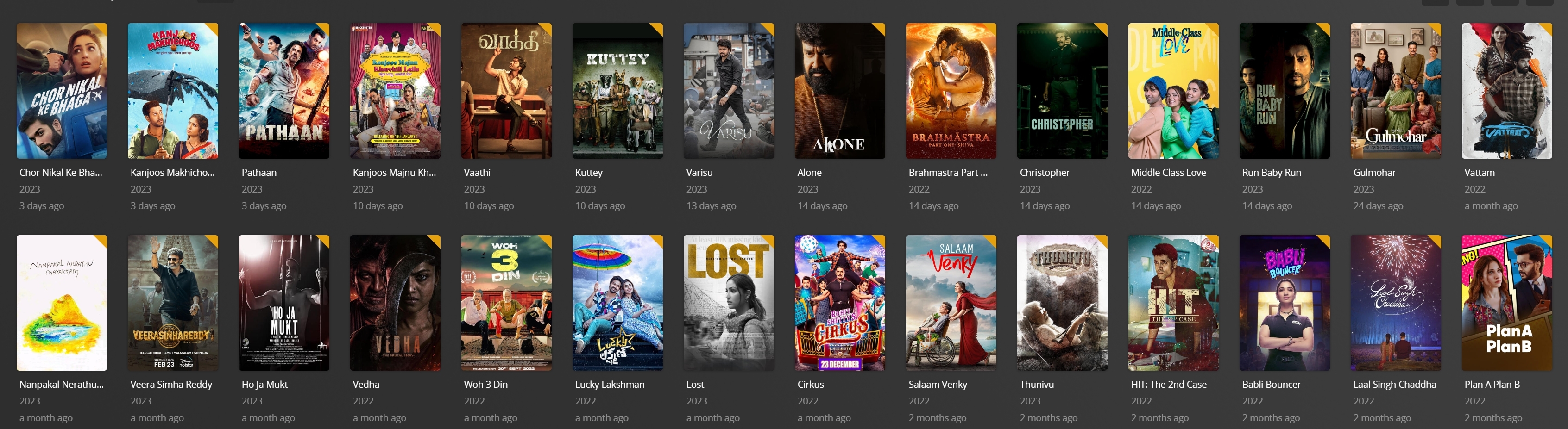Click the Vattam title text
Viewport: 1568px width, 429px height.
point(1479,172)
